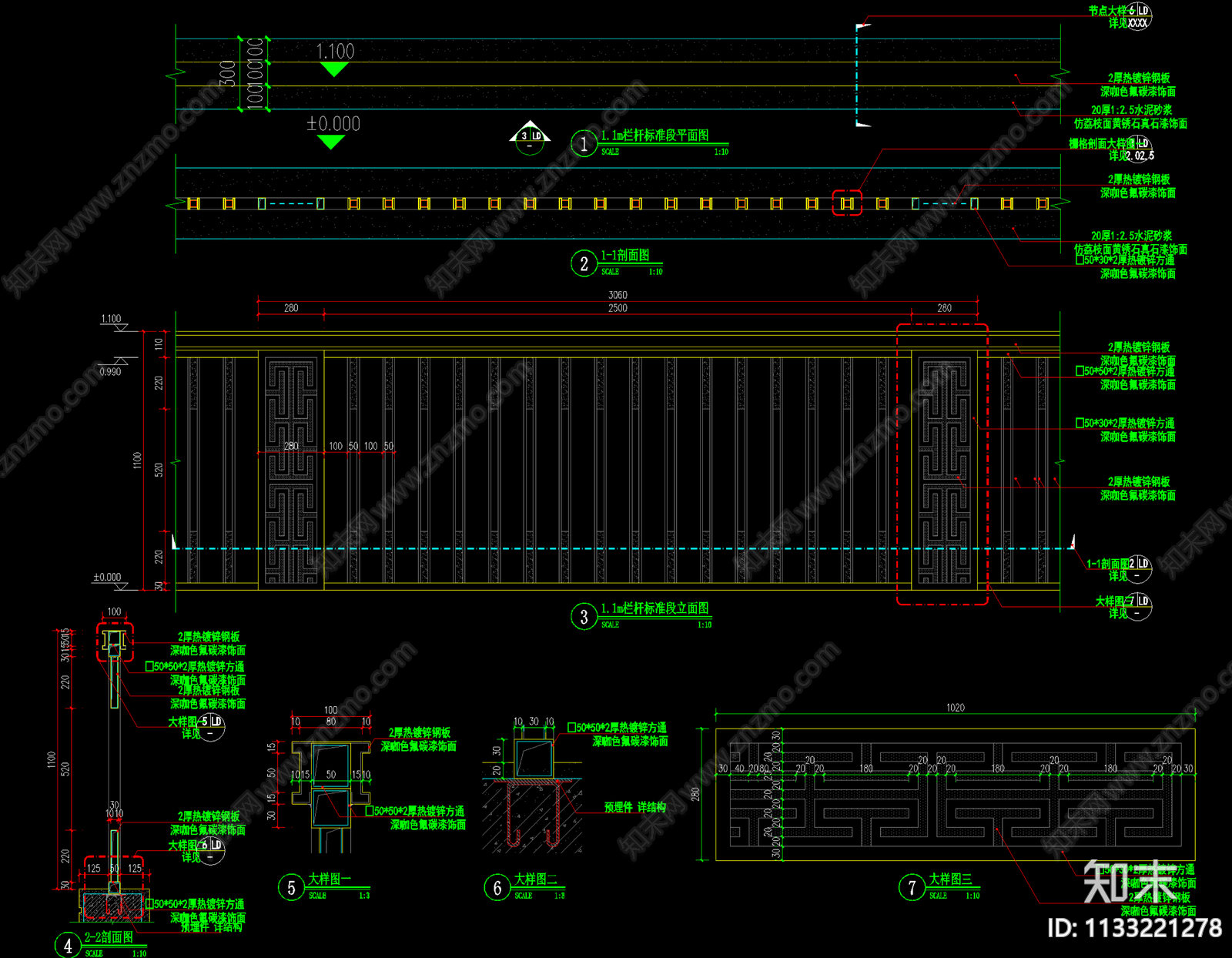Select the numbered circle 6 drawing bubble

pos(497,887)
